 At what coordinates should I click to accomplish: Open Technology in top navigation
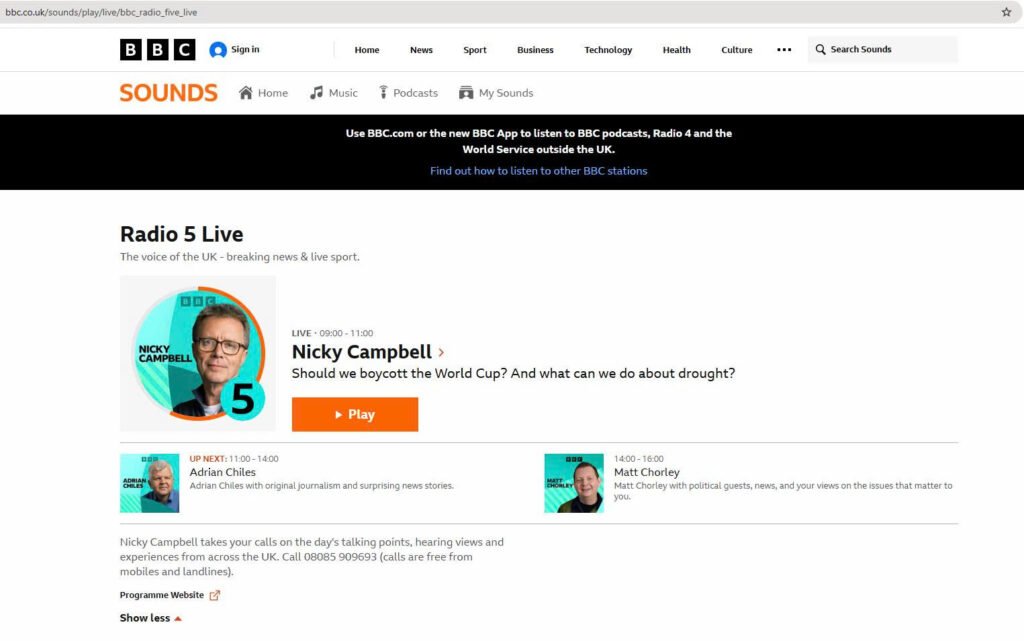pyautogui.click(x=608, y=50)
